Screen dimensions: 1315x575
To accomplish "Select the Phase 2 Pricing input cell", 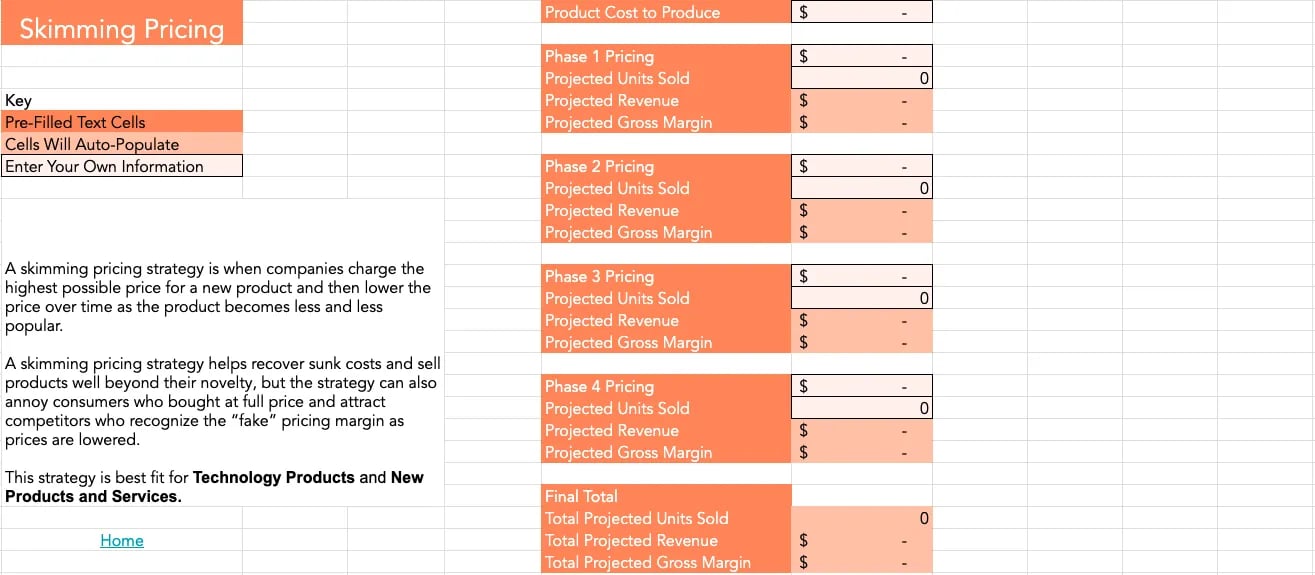I will 861,166.
